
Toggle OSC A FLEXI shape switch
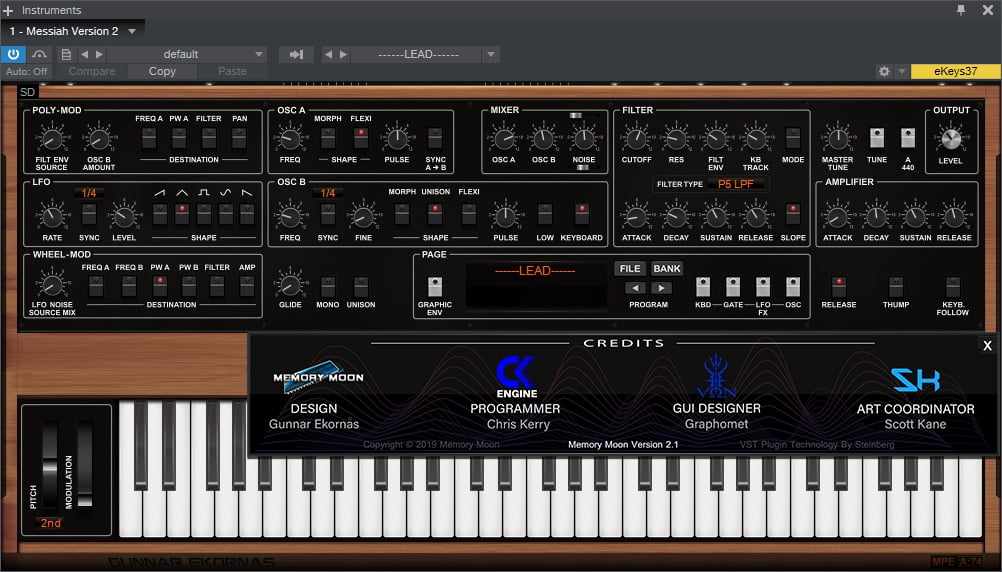pyautogui.click(x=361, y=137)
